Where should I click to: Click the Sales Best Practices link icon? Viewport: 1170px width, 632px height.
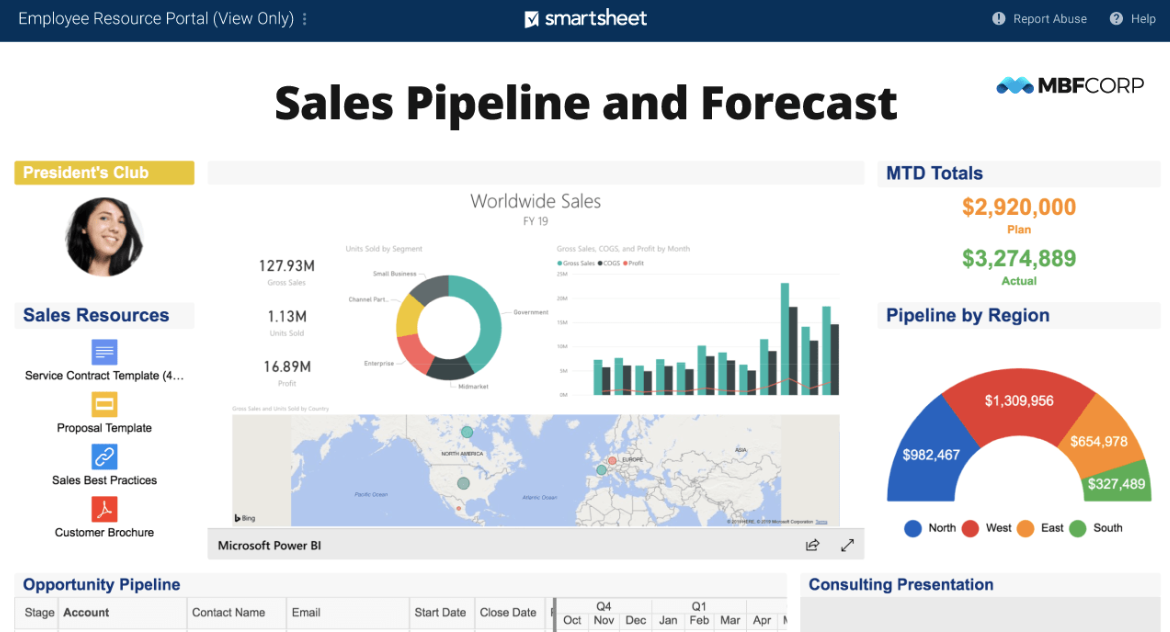point(105,457)
